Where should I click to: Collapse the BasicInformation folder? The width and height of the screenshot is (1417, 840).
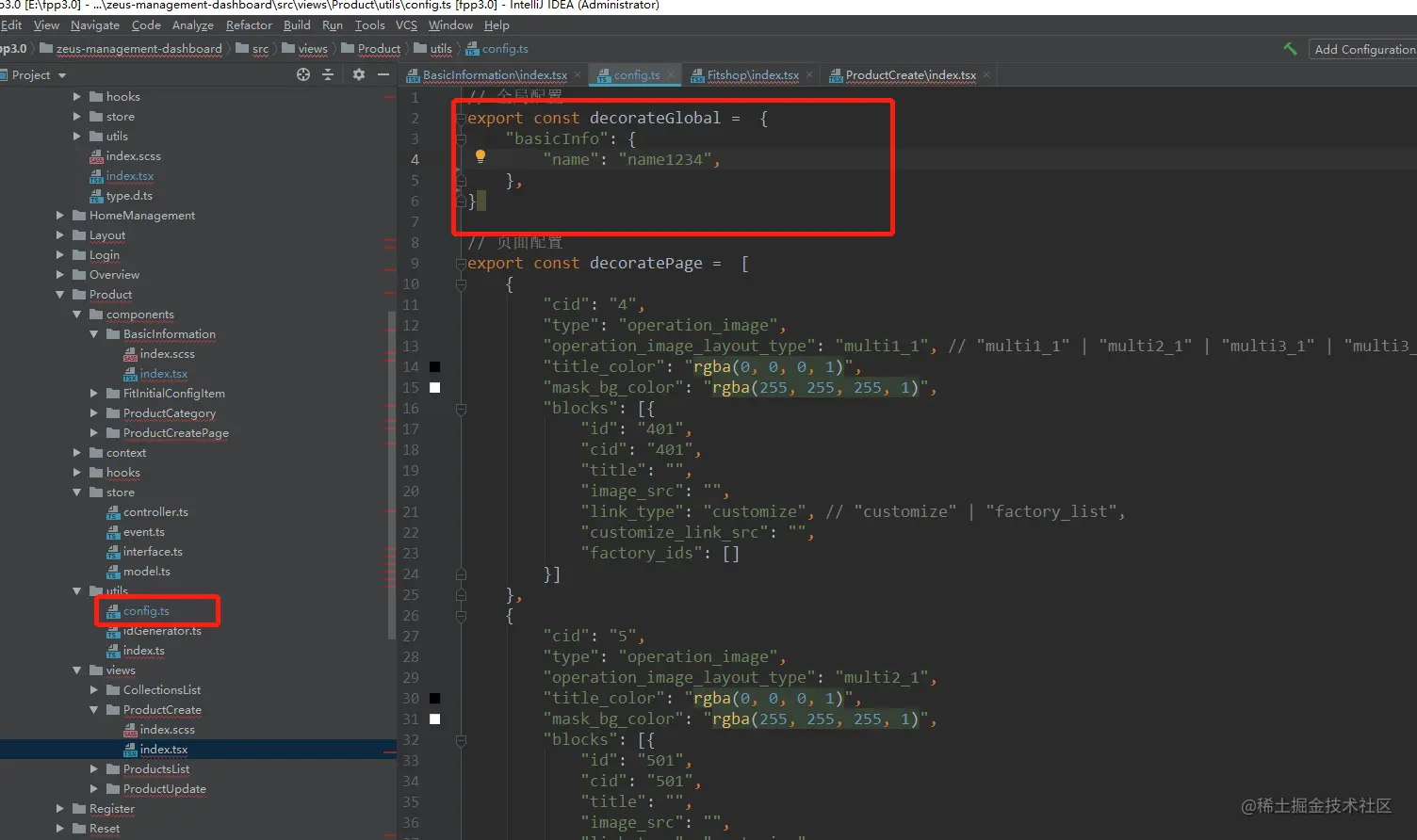[94, 334]
